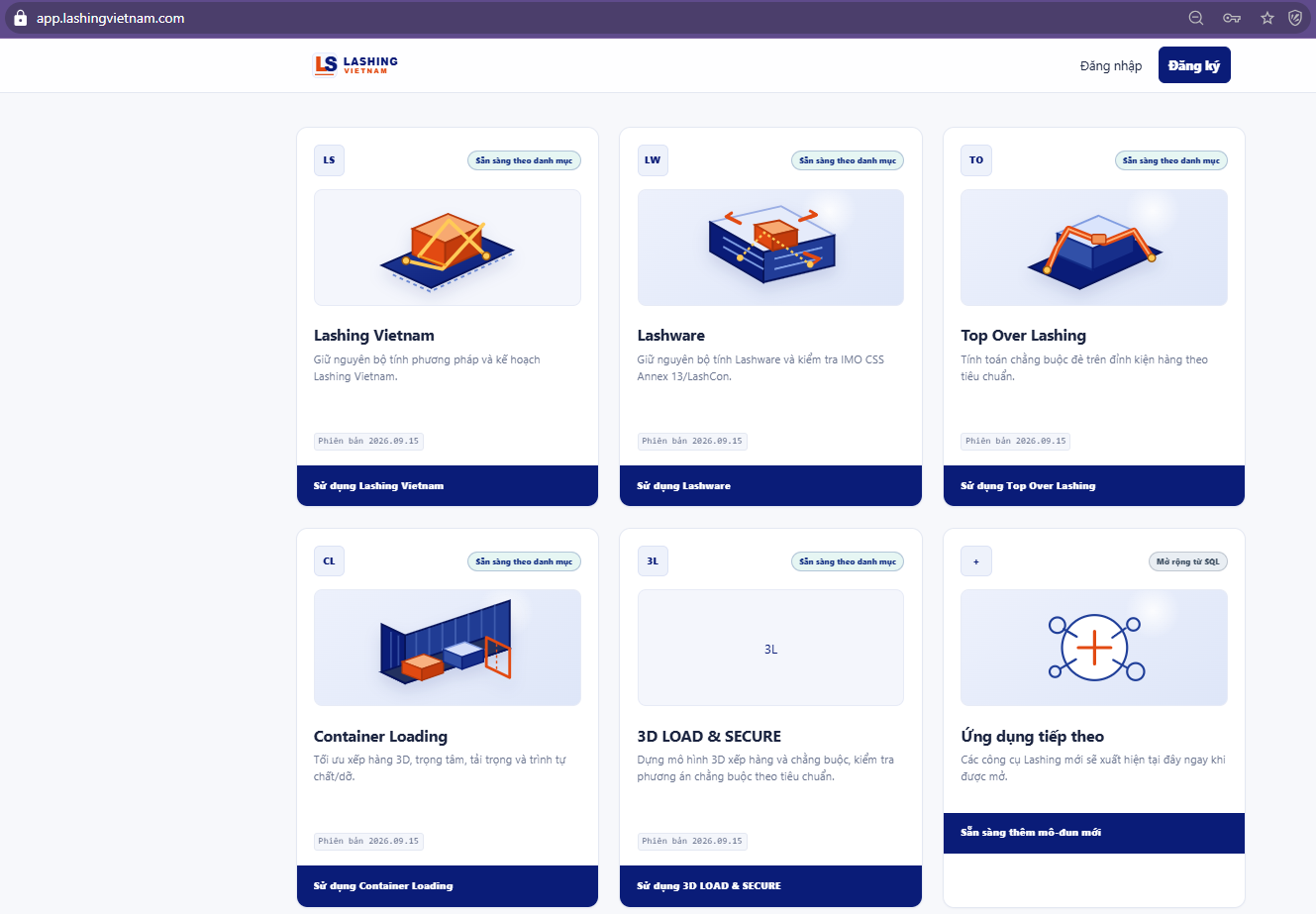Viewport: 1316px width, 914px height.
Task: Open the Đăng nhập login link
Action: click(1111, 65)
